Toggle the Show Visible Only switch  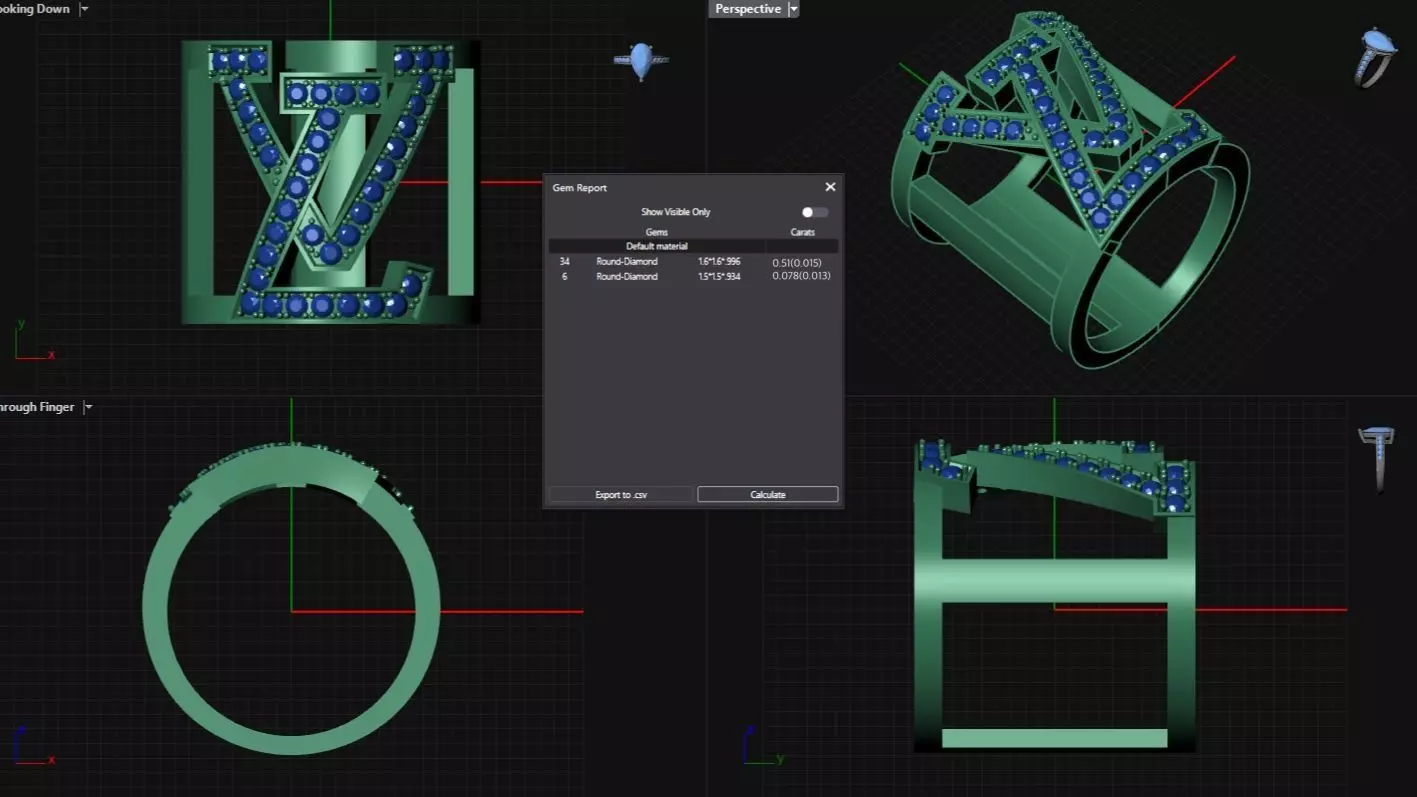[x=815, y=212]
